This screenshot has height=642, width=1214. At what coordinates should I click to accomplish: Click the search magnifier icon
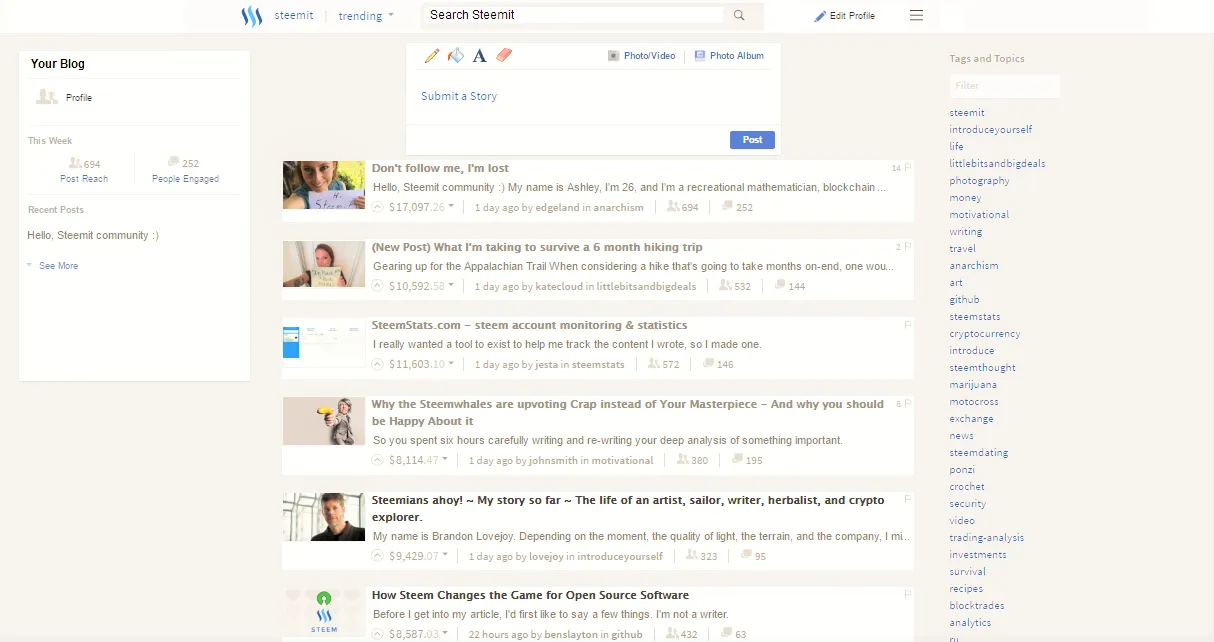point(739,16)
